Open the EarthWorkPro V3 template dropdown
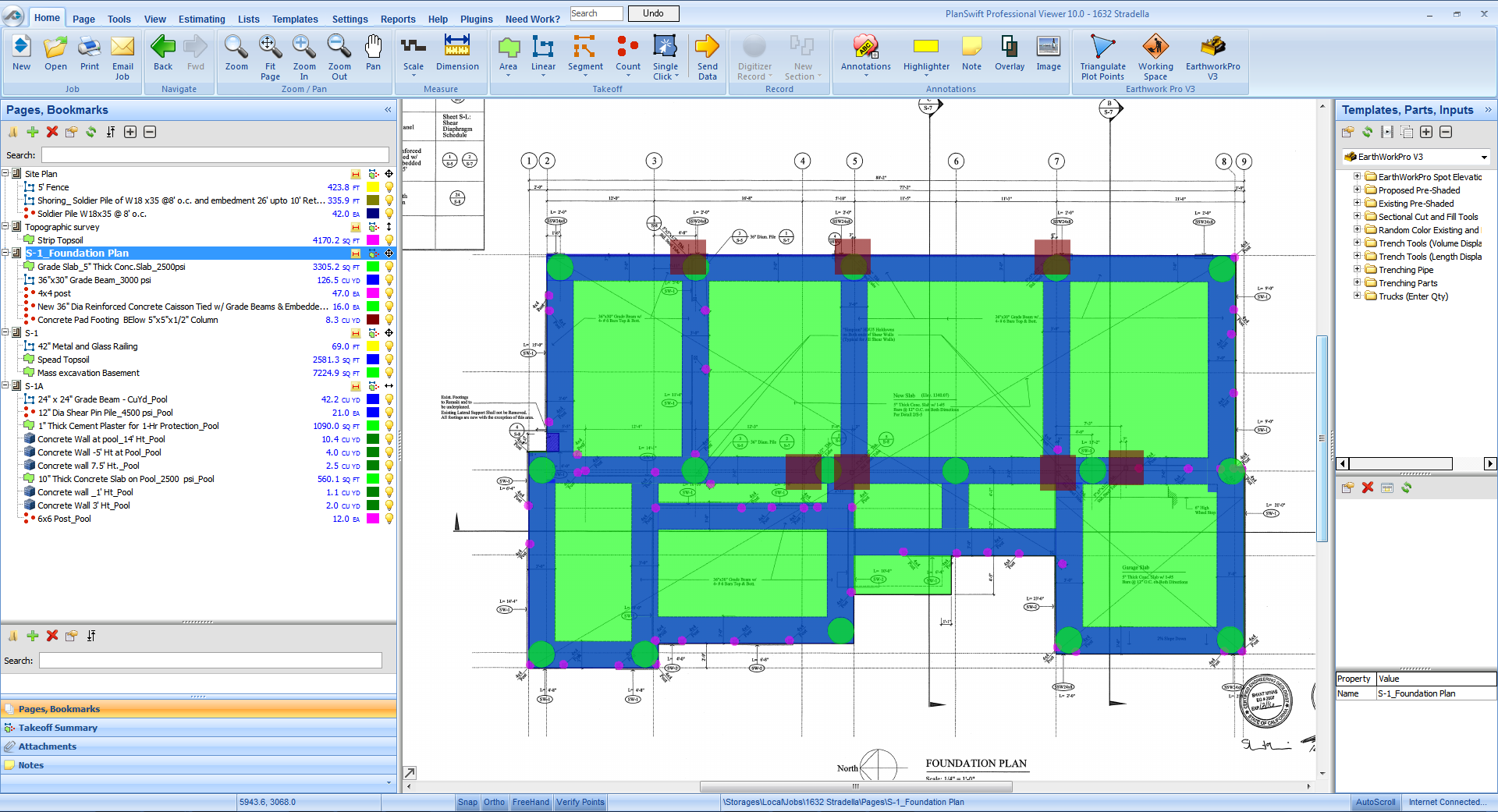This screenshot has height=812, width=1498. pyautogui.click(x=1484, y=157)
